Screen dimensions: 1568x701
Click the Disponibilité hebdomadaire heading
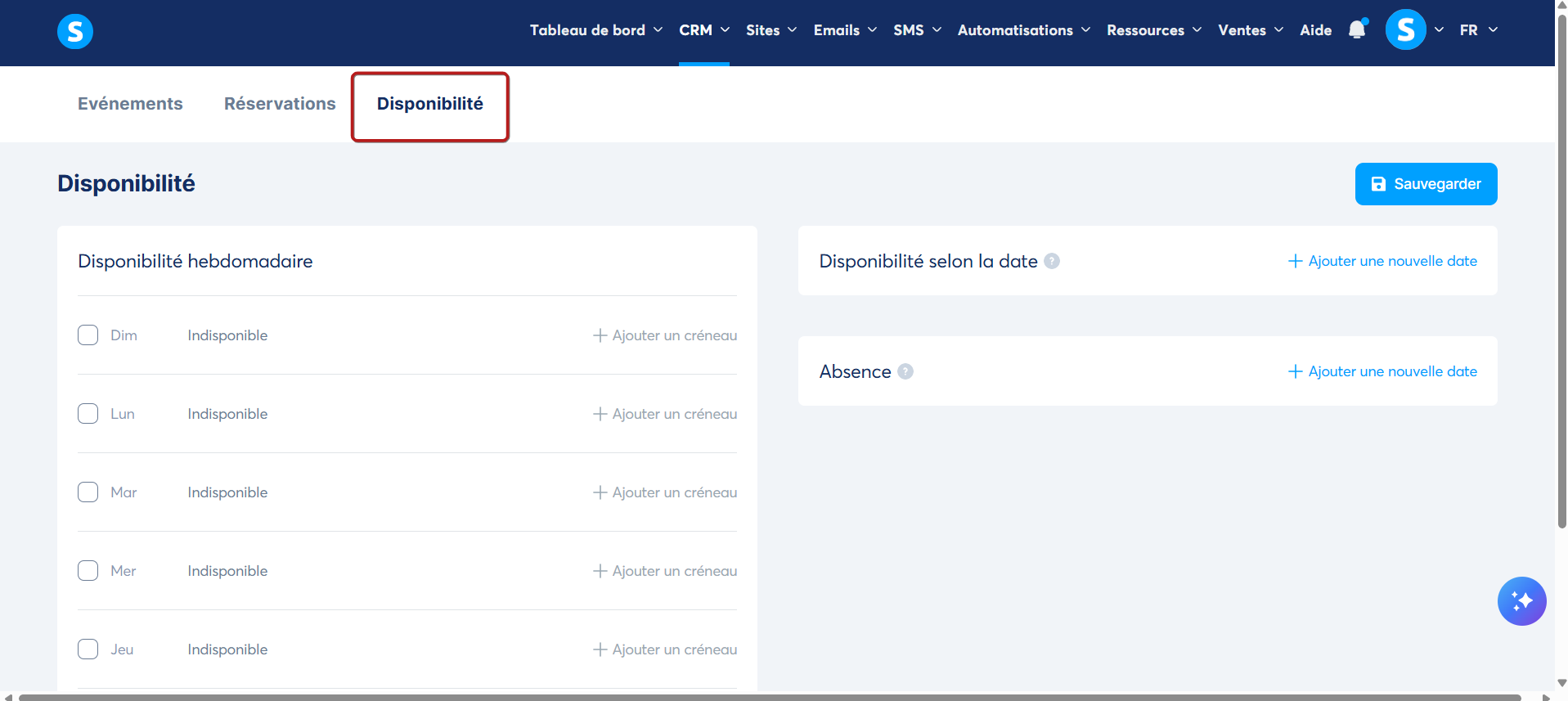195,261
